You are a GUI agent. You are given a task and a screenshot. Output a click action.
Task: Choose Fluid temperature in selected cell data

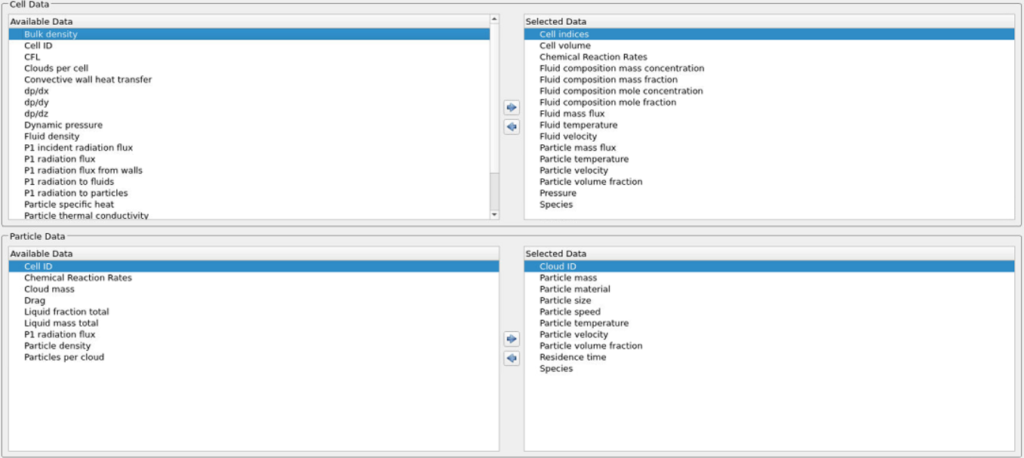pyautogui.click(x=578, y=125)
